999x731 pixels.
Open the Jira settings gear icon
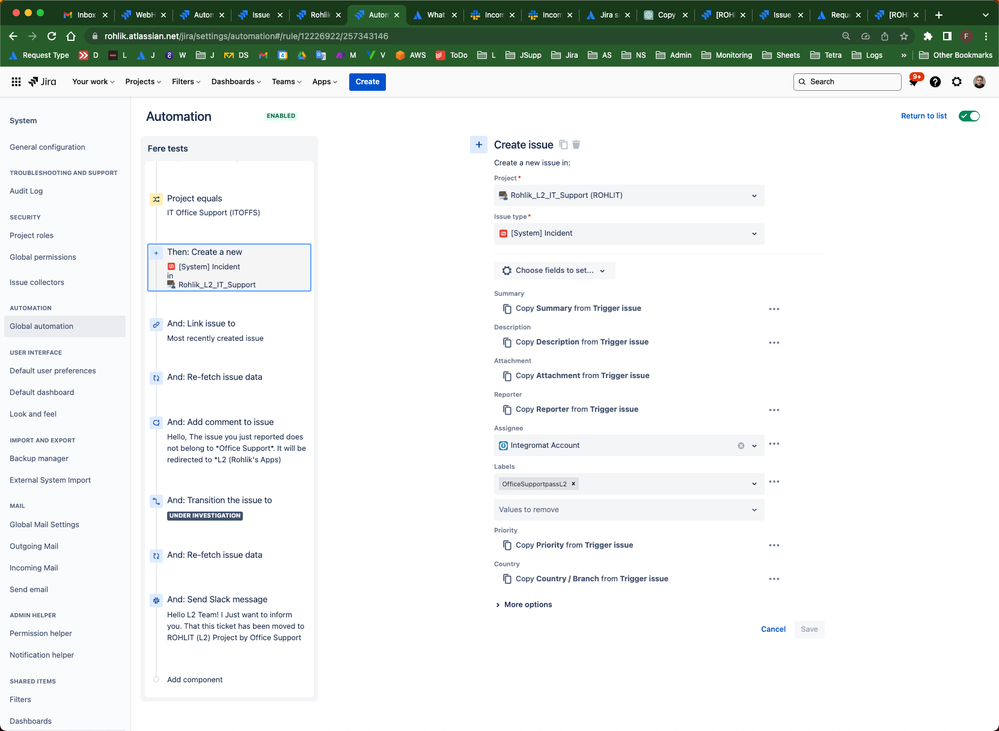click(x=957, y=82)
